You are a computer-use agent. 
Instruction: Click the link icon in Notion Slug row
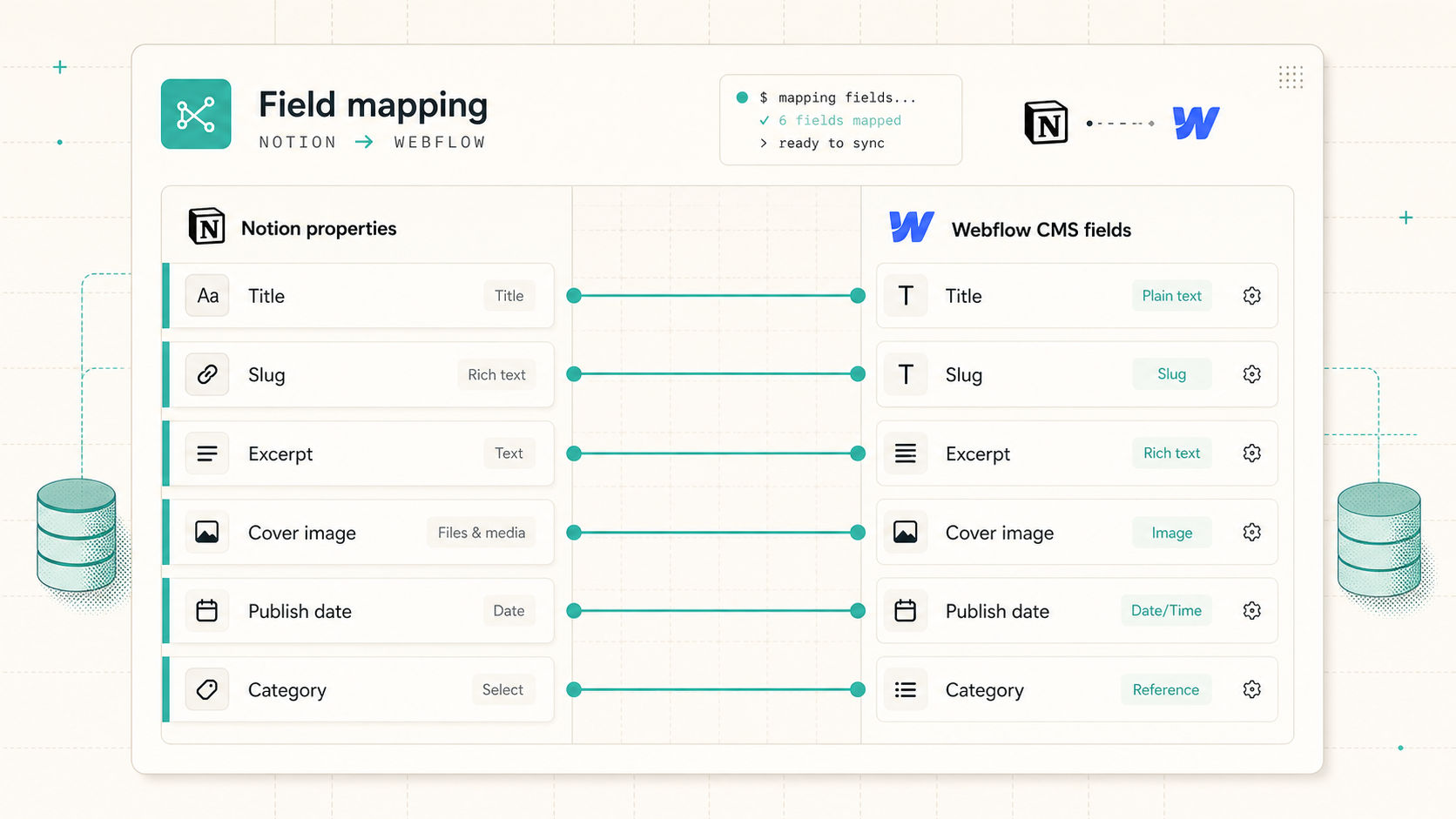tap(207, 374)
